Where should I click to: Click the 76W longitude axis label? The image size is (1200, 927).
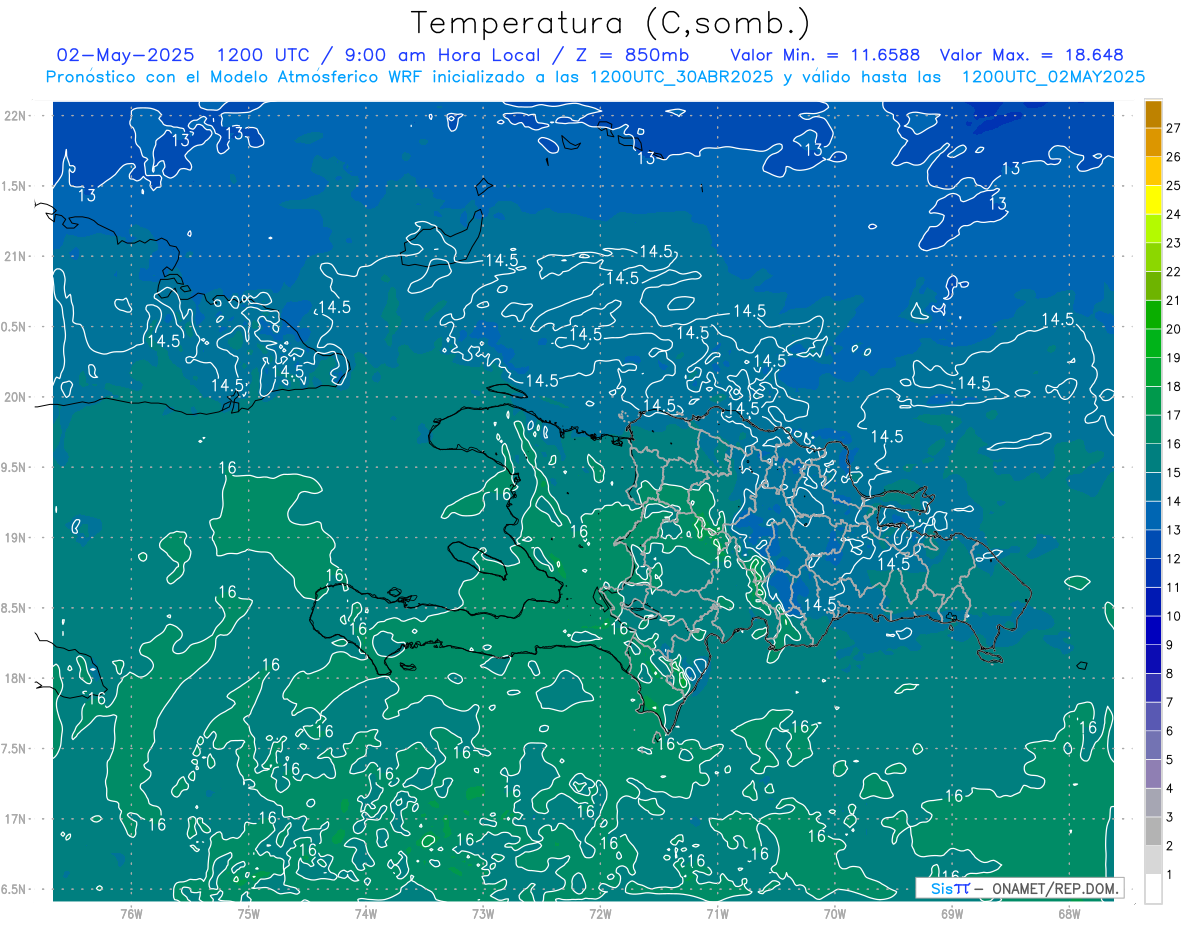131,913
